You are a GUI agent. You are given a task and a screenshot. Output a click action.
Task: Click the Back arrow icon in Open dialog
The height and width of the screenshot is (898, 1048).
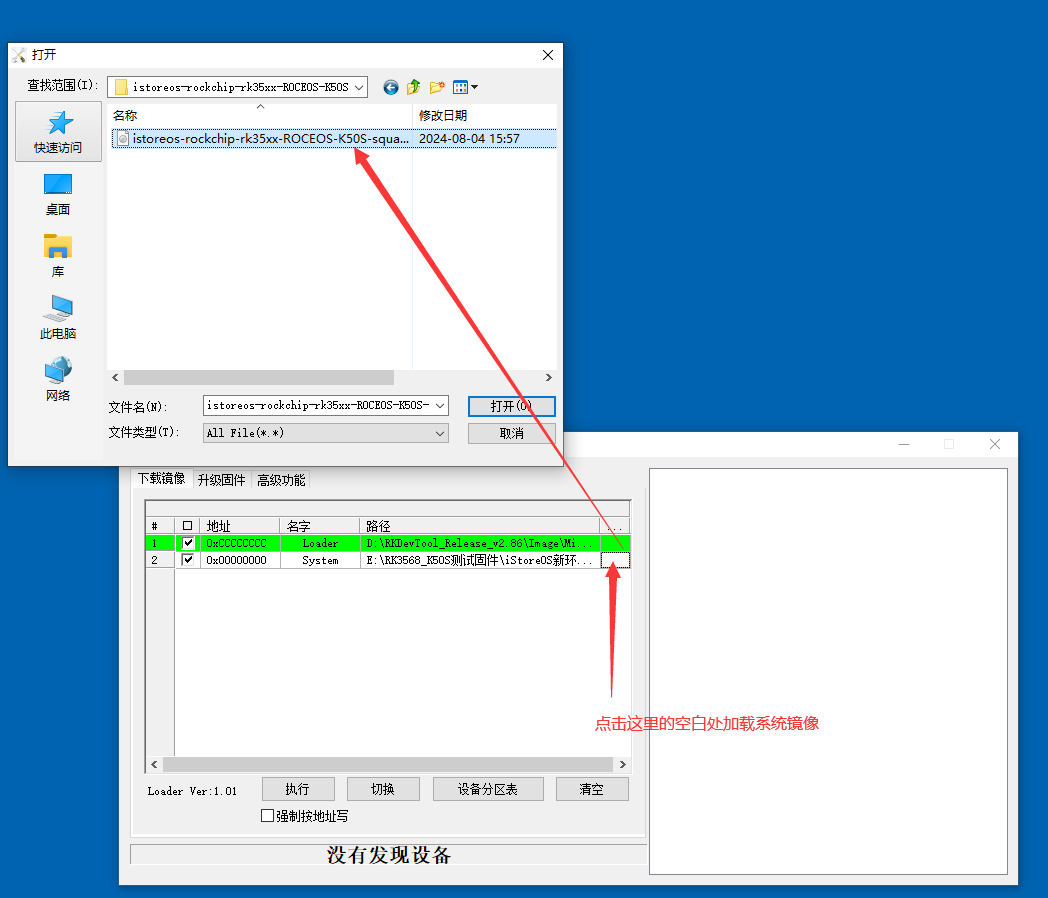pos(390,87)
